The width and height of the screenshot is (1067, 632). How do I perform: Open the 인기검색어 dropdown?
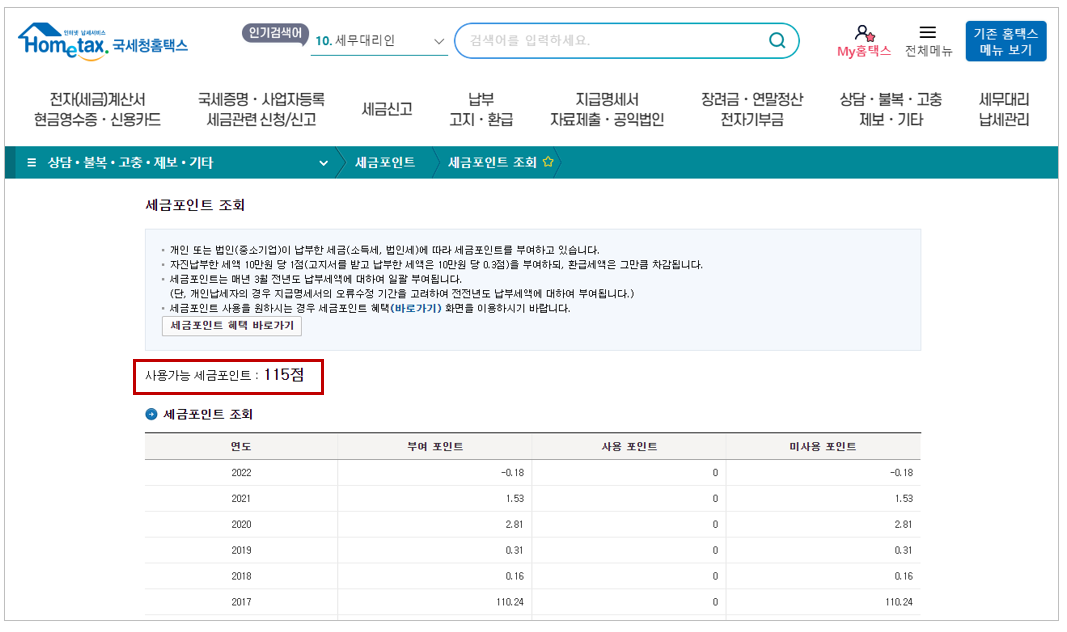438,42
